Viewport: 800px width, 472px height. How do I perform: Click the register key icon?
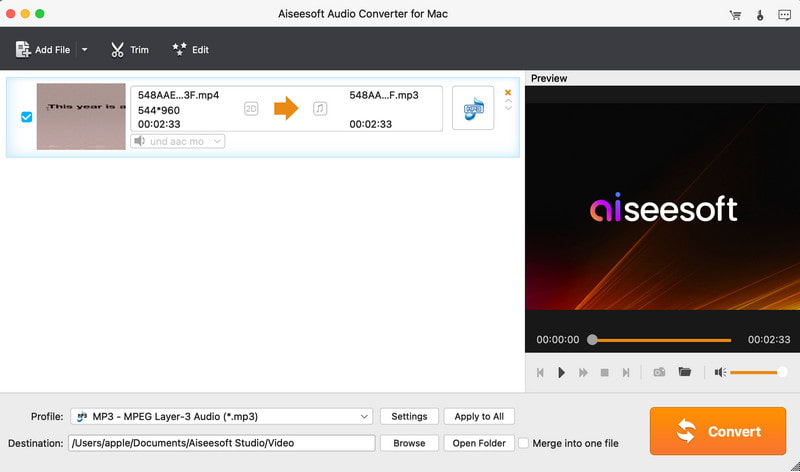760,15
